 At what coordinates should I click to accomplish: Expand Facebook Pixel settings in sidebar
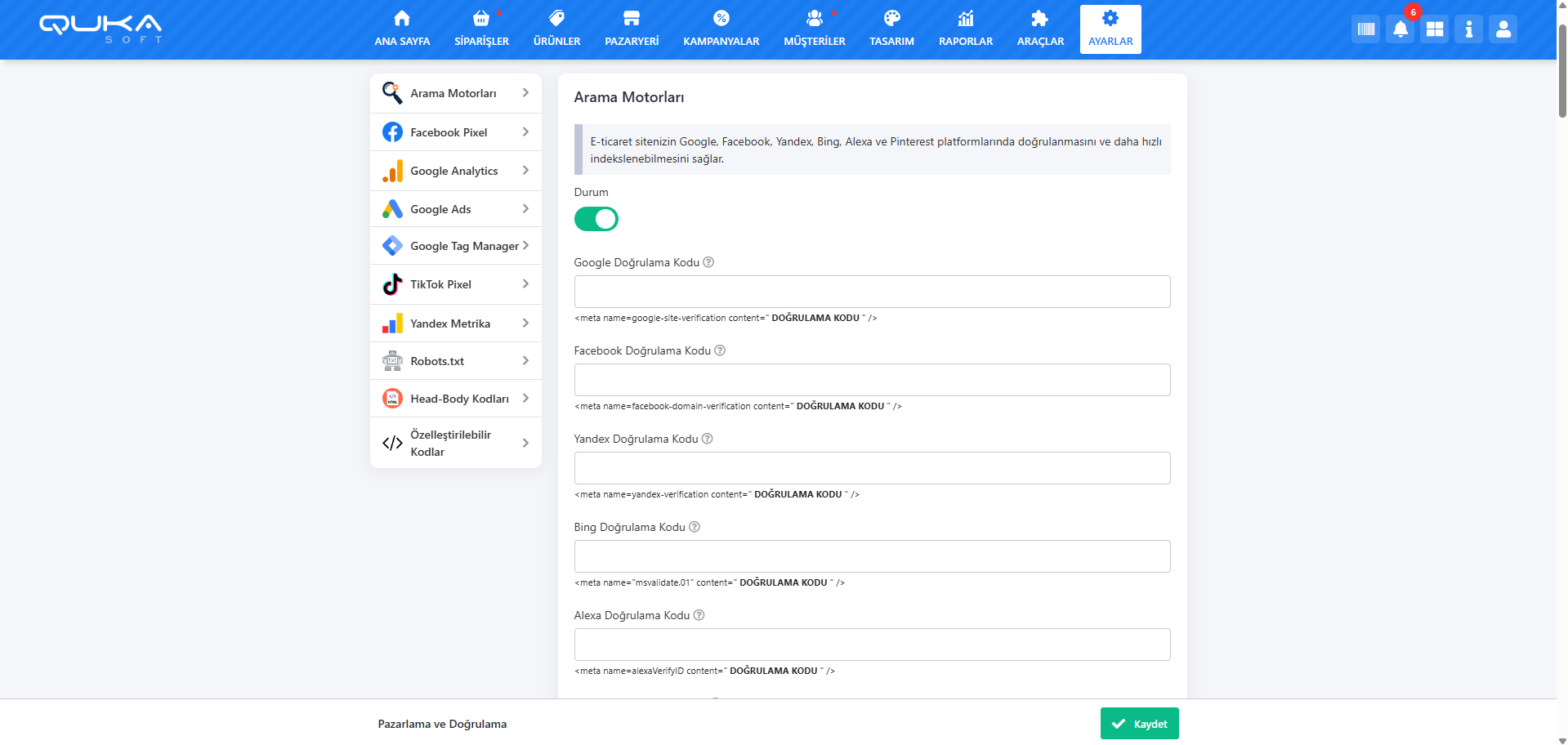[x=455, y=132]
